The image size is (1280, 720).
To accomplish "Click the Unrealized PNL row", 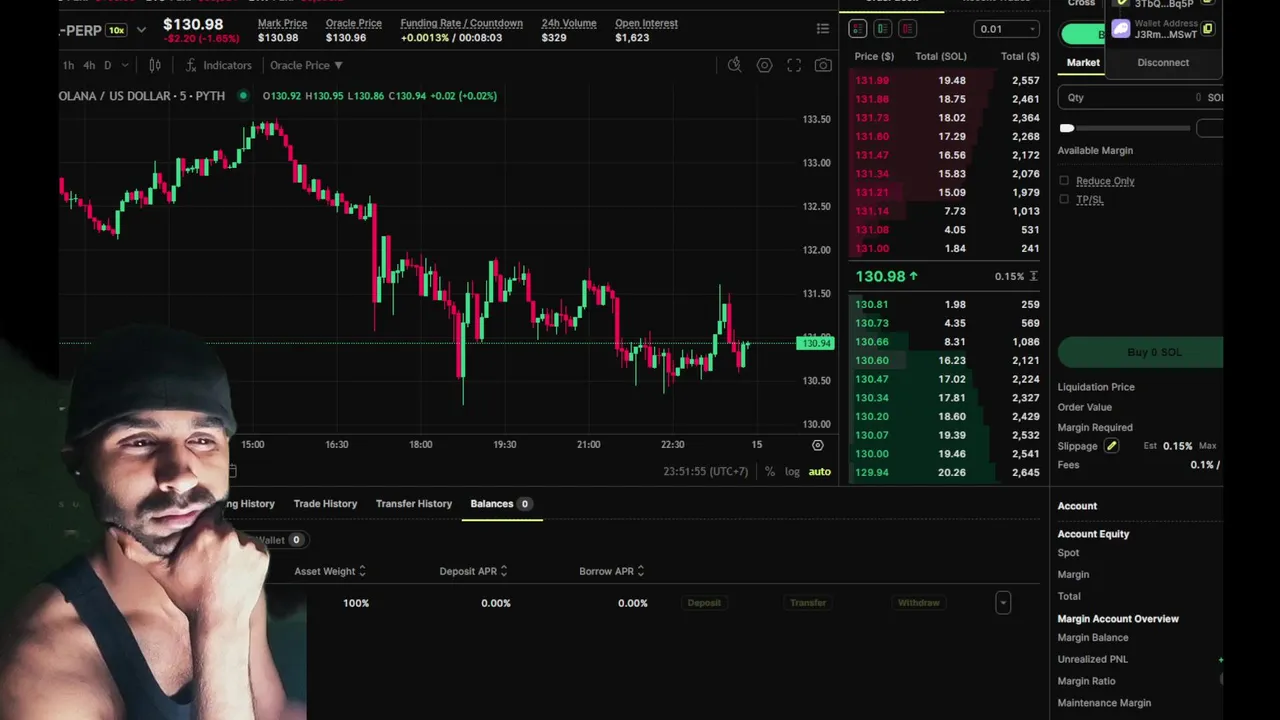I will [1140, 659].
